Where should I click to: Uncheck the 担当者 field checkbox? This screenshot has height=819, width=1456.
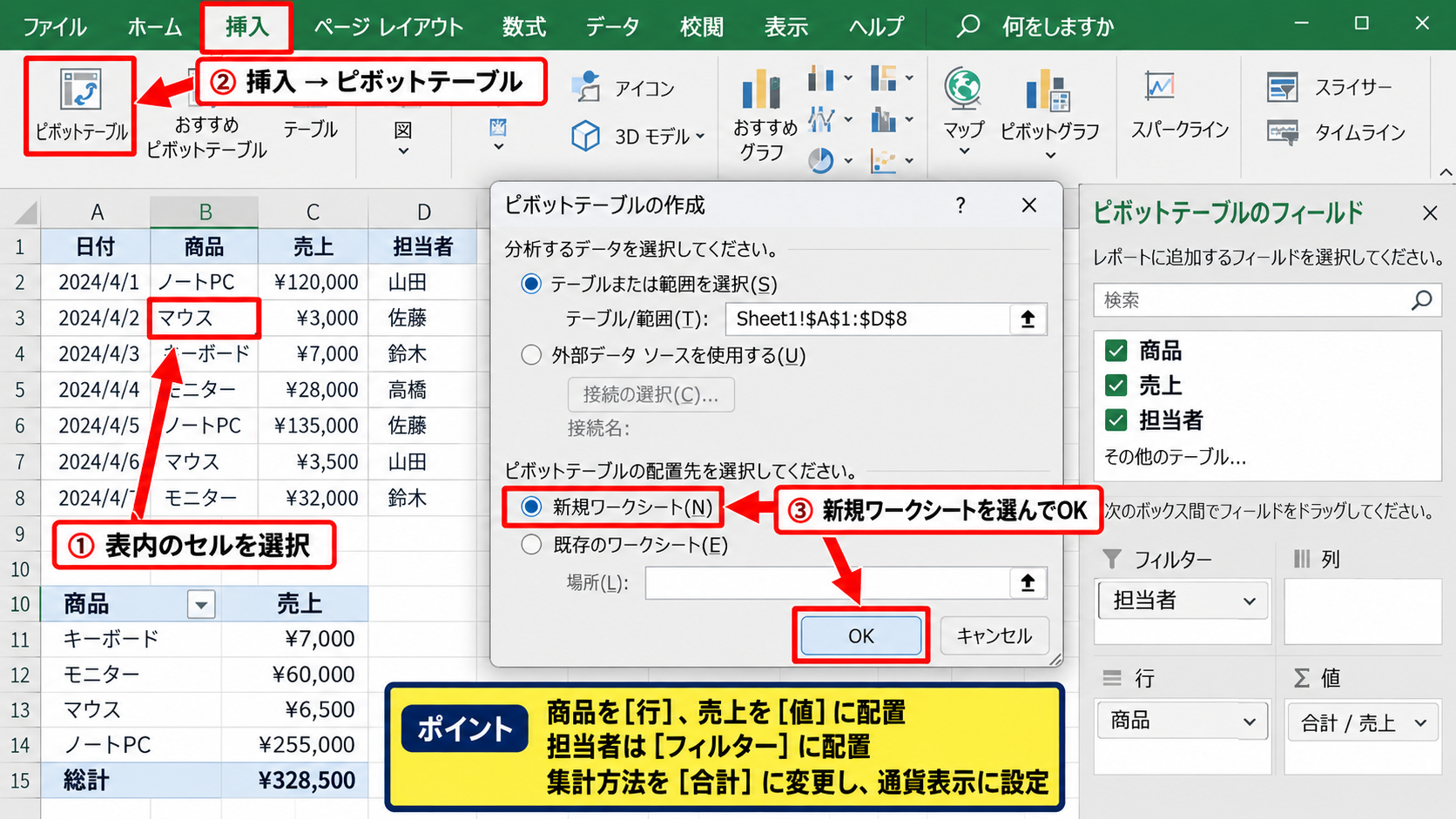(x=1116, y=420)
